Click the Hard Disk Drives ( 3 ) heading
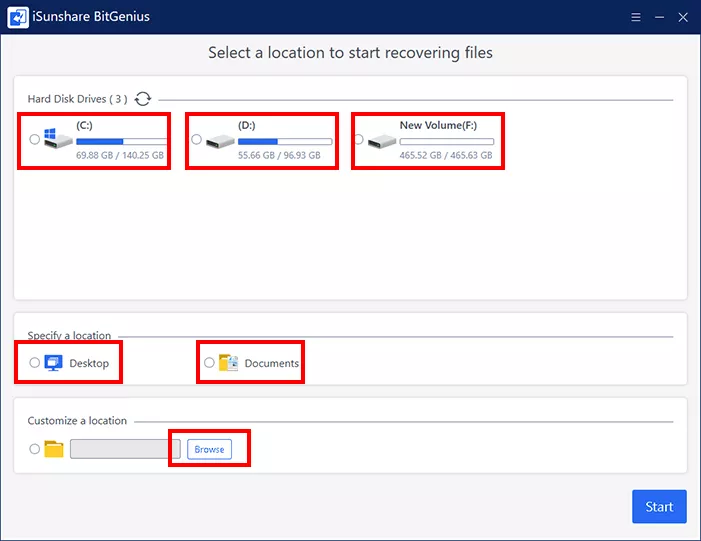This screenshot has width=701, height=541. 77,99
